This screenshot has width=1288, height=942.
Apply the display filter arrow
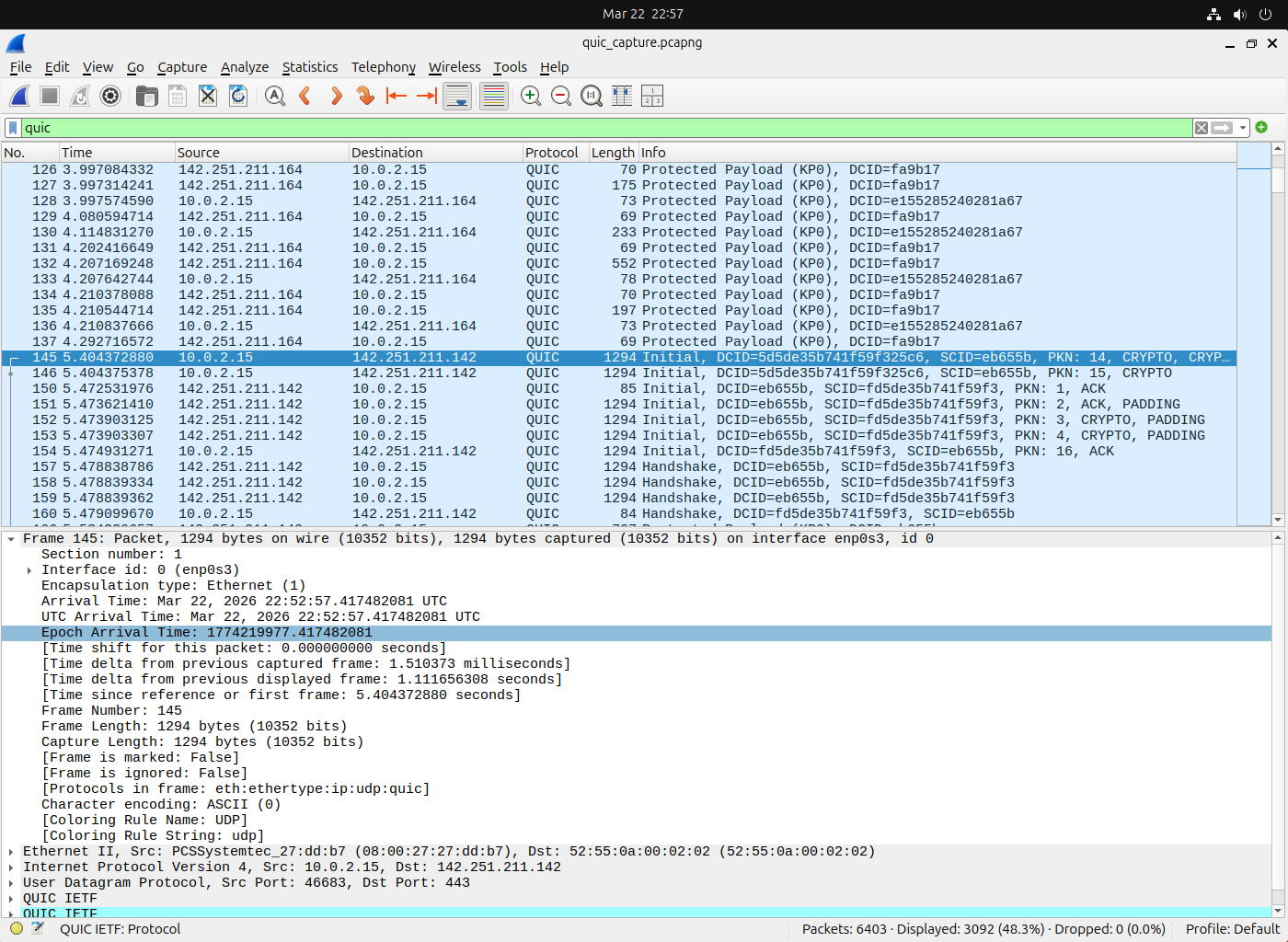pyautogui.click(x=1222, y=128)
